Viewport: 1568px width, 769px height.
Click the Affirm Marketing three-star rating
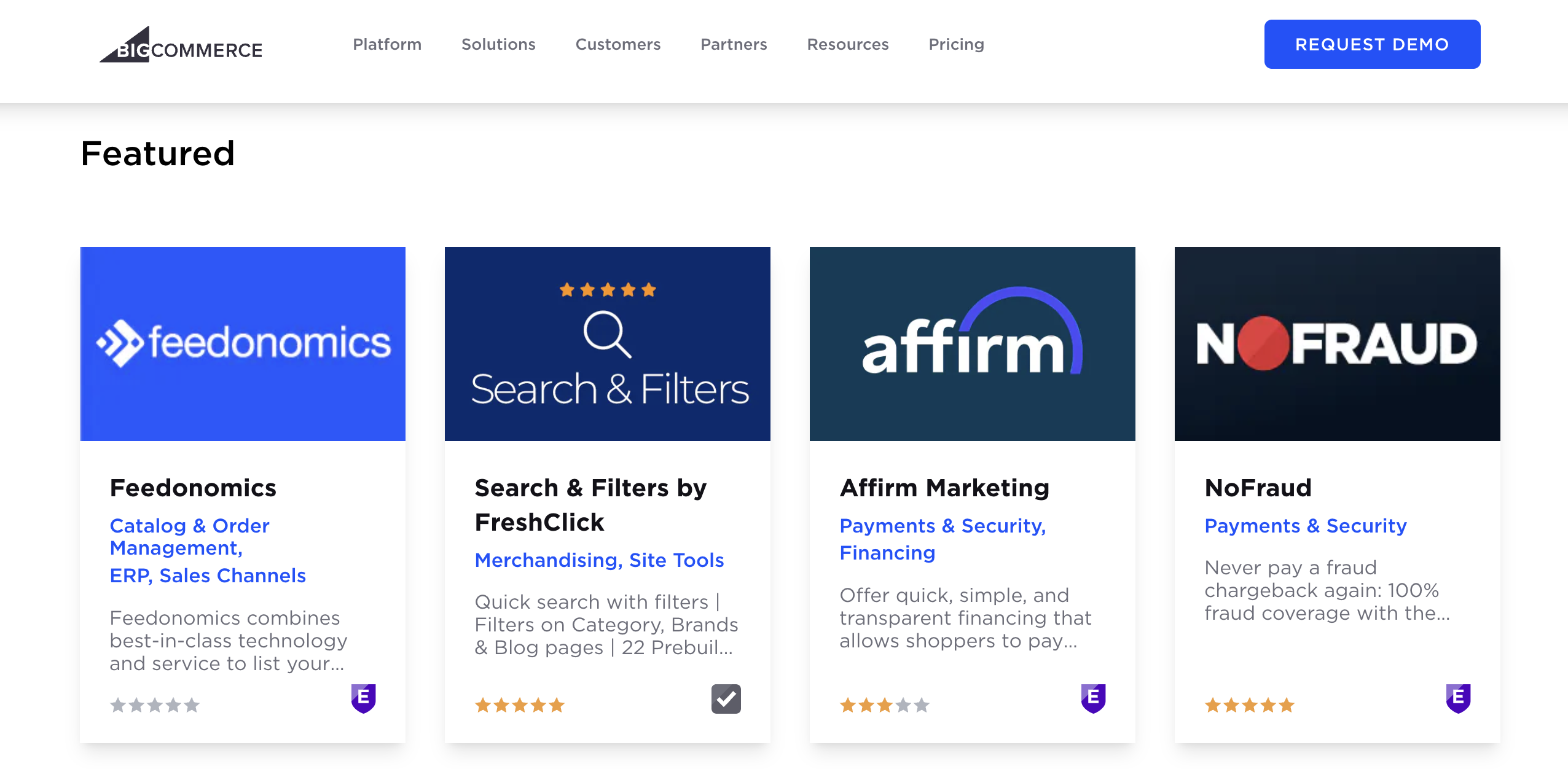(x=885, y=705)
